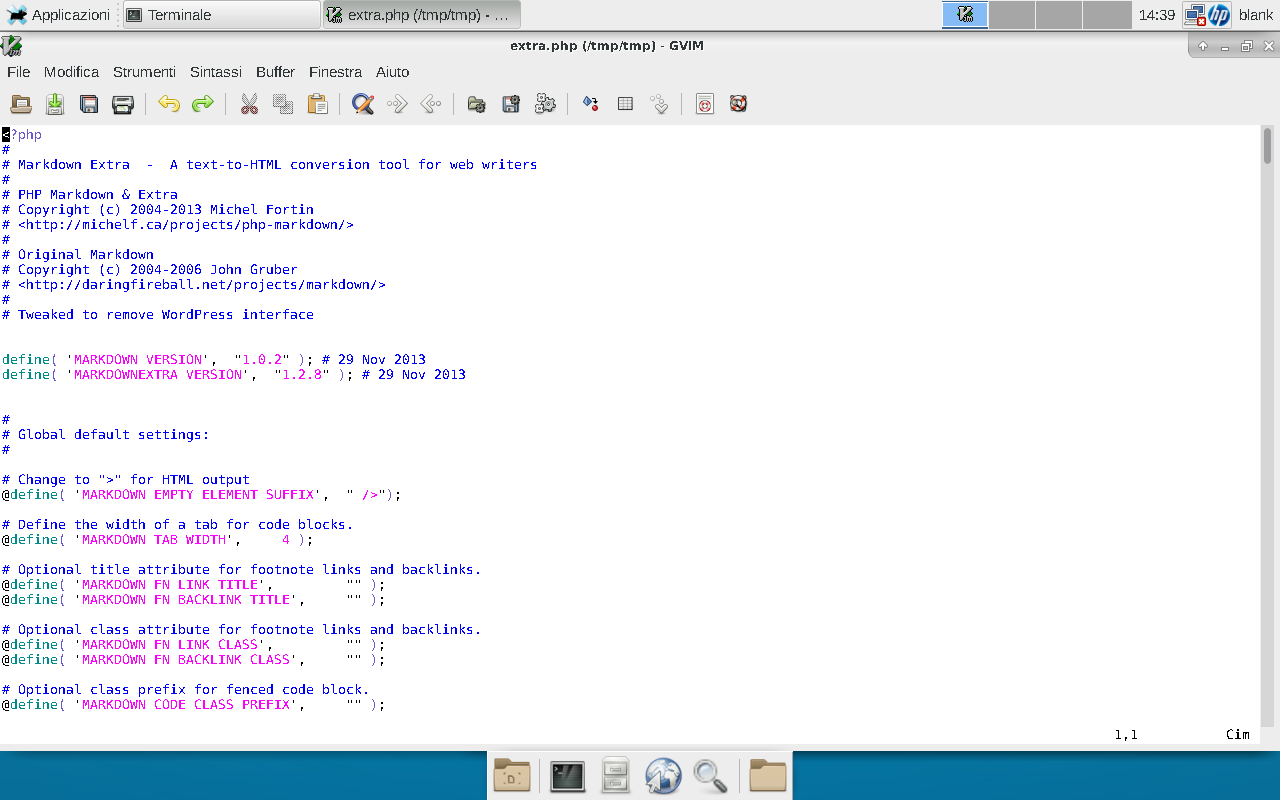
Task: Switch to the Terminale window in taskbar
Action: click(x=221, y=15)
